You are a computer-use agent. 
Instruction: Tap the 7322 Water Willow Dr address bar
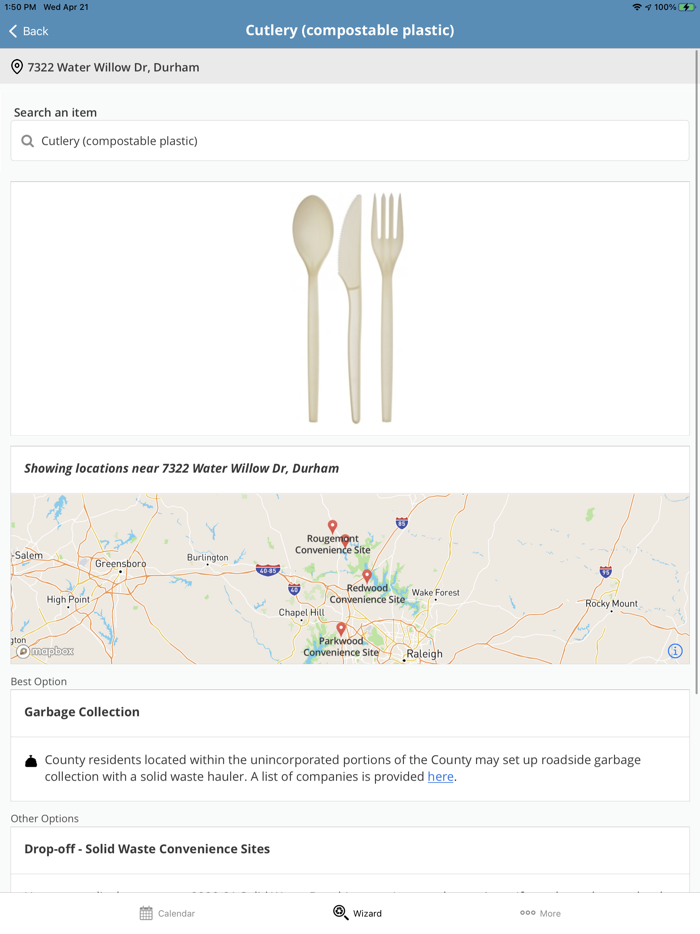(x=350, y=67)
